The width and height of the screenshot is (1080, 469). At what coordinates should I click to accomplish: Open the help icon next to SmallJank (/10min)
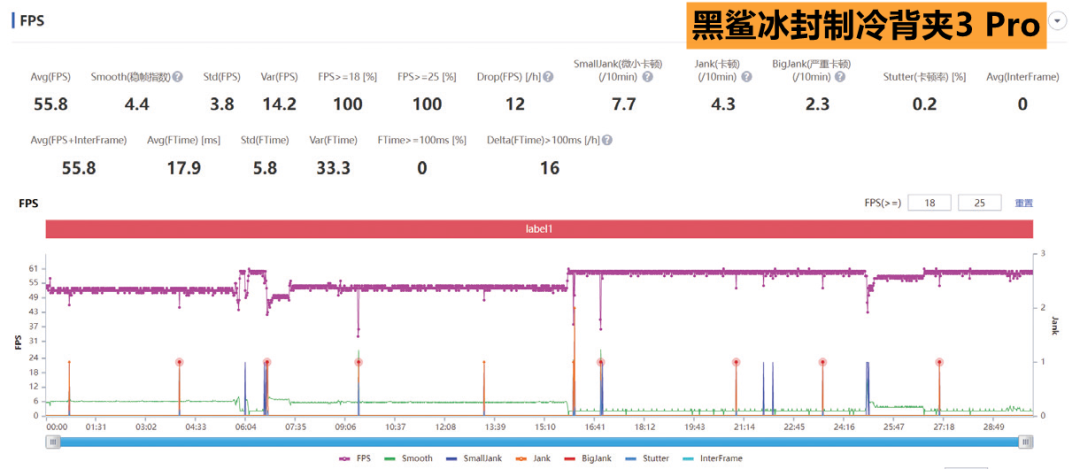[647, 77]
